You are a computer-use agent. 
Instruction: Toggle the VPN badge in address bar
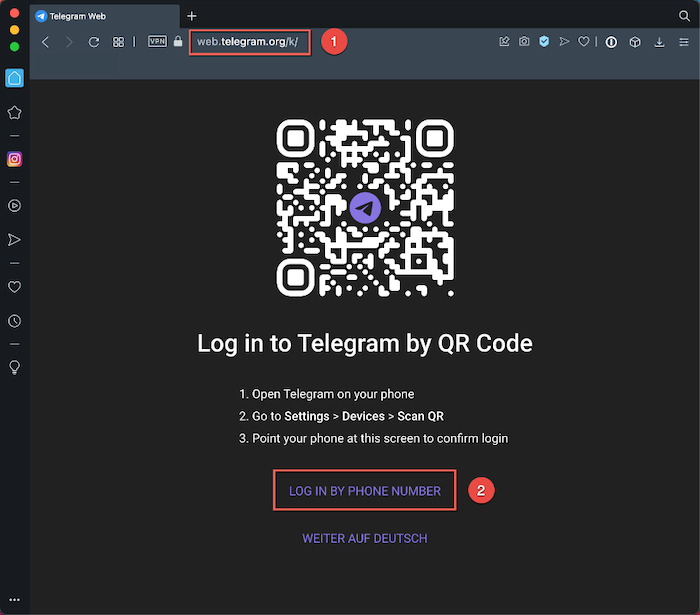(x=157, y=42)
